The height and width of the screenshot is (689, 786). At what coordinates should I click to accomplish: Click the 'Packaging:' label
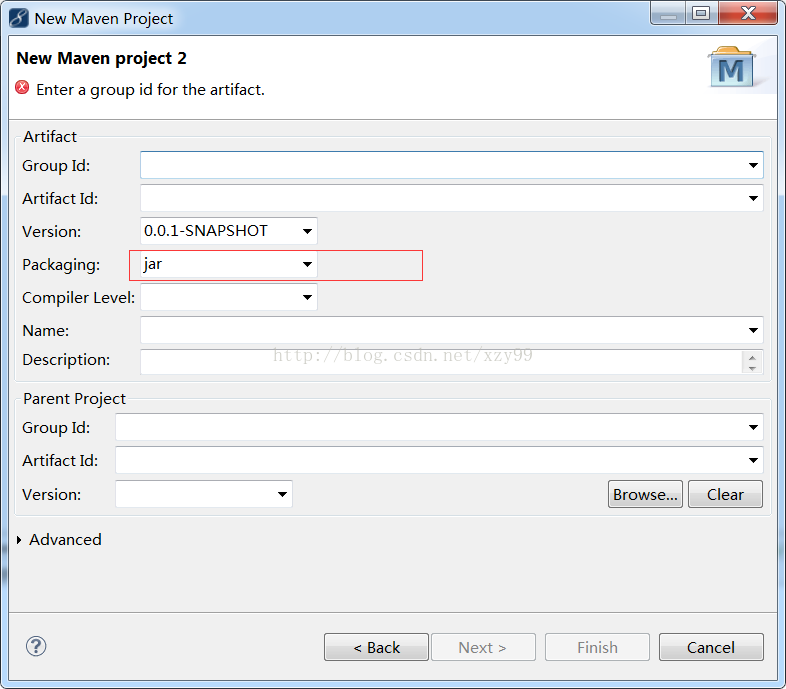(x=61, y=265)
